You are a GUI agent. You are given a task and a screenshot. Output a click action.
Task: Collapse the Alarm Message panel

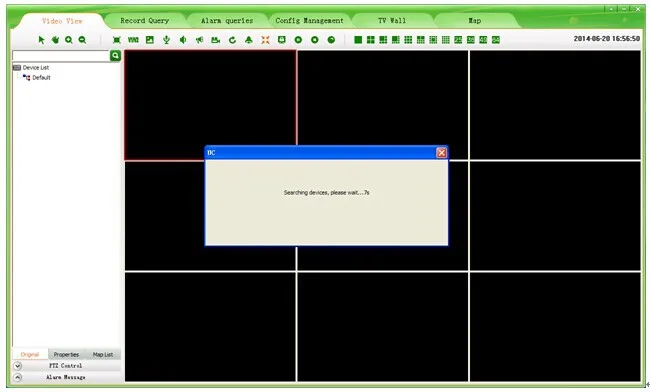(17, 377)
